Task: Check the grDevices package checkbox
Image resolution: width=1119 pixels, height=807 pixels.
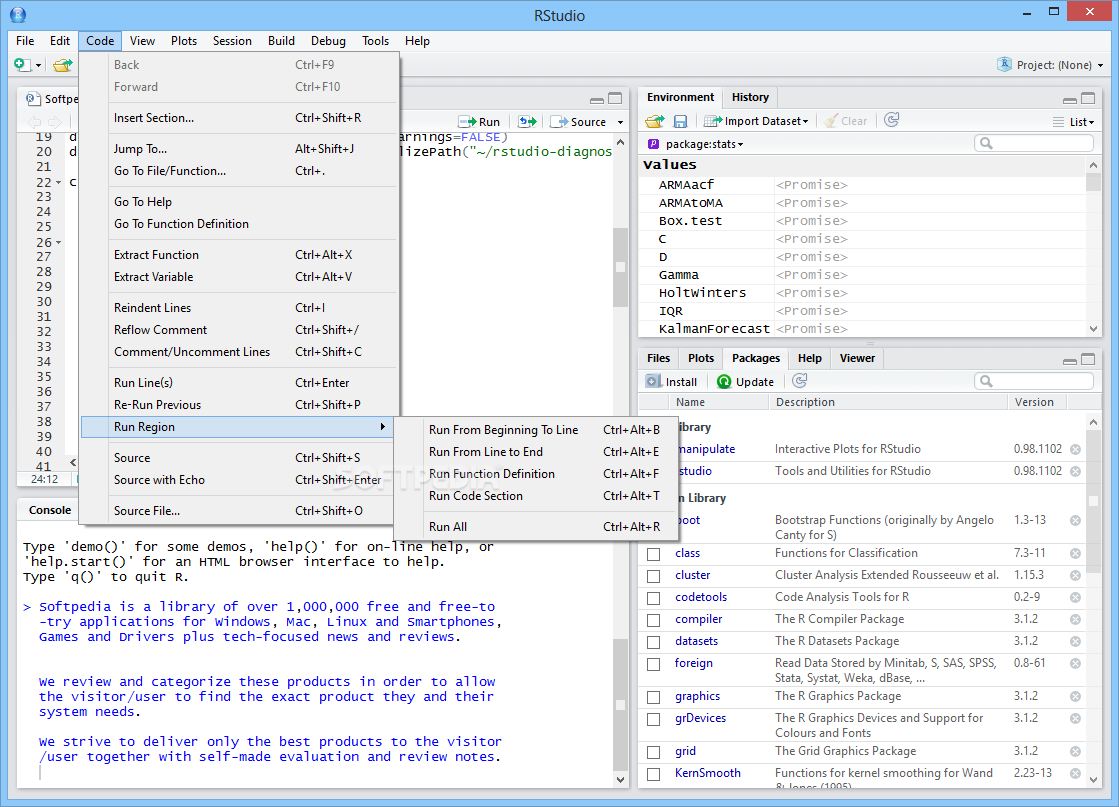Action: [654, 720]
